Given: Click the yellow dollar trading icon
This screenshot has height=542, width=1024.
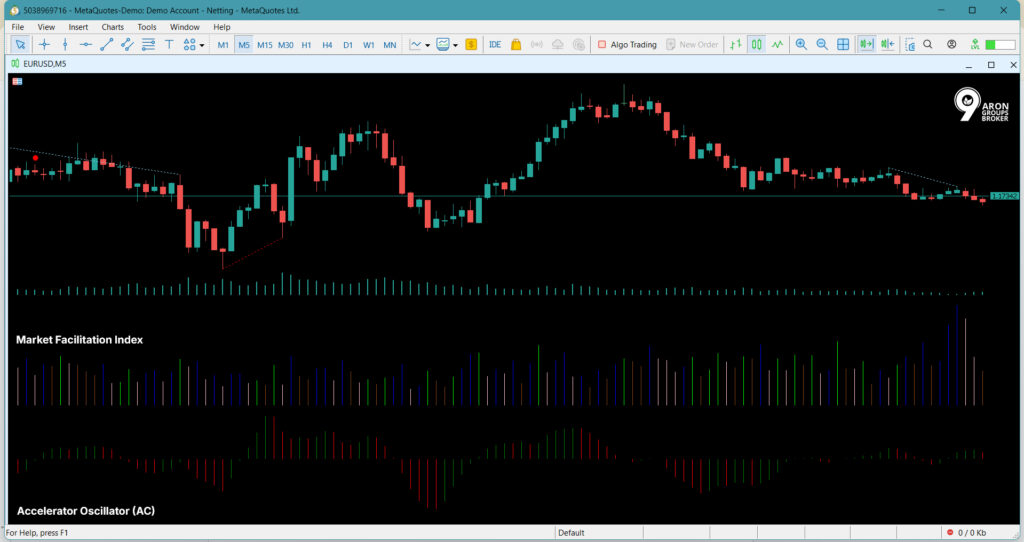Looking at the screenshot, I should click(x=471, y=44).
